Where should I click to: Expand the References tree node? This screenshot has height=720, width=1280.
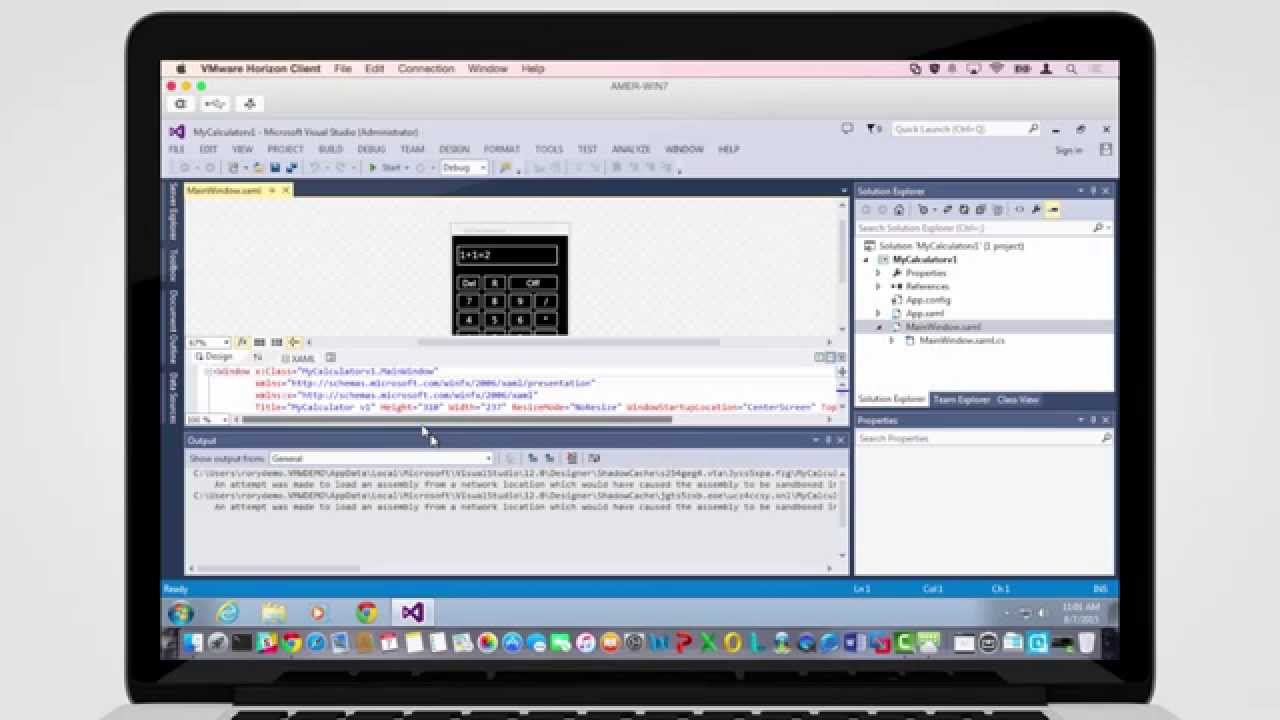[x=878, y=286]
